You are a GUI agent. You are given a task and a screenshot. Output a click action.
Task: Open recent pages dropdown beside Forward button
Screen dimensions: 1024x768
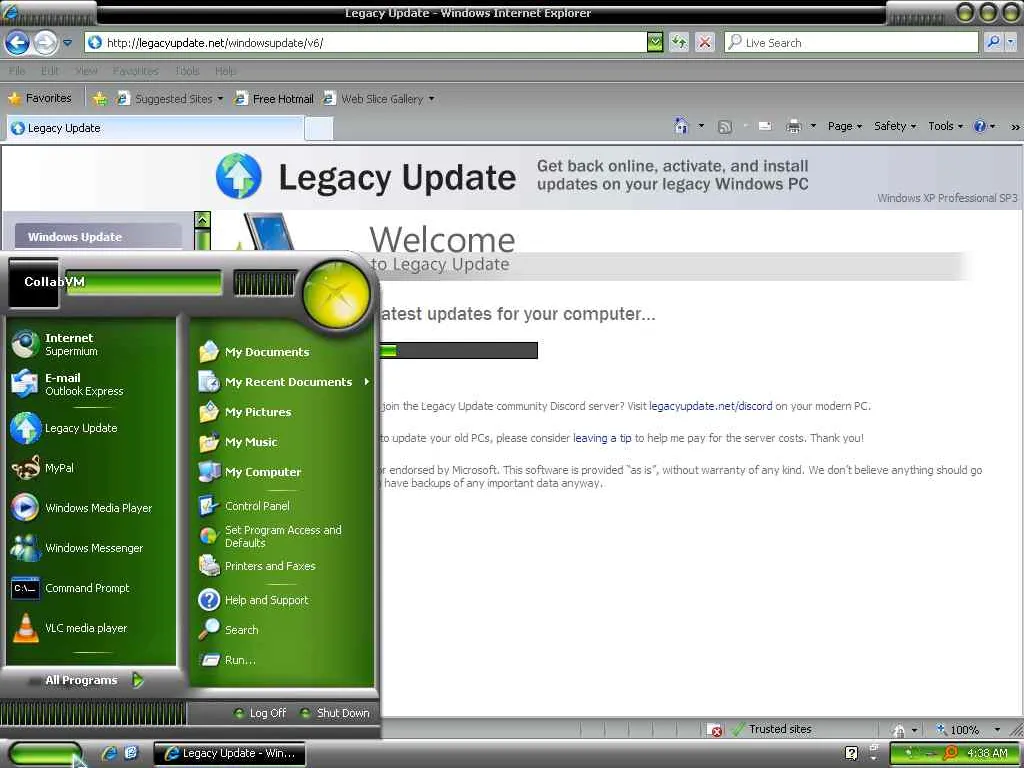pyautogui.click(x=67, y=43)
